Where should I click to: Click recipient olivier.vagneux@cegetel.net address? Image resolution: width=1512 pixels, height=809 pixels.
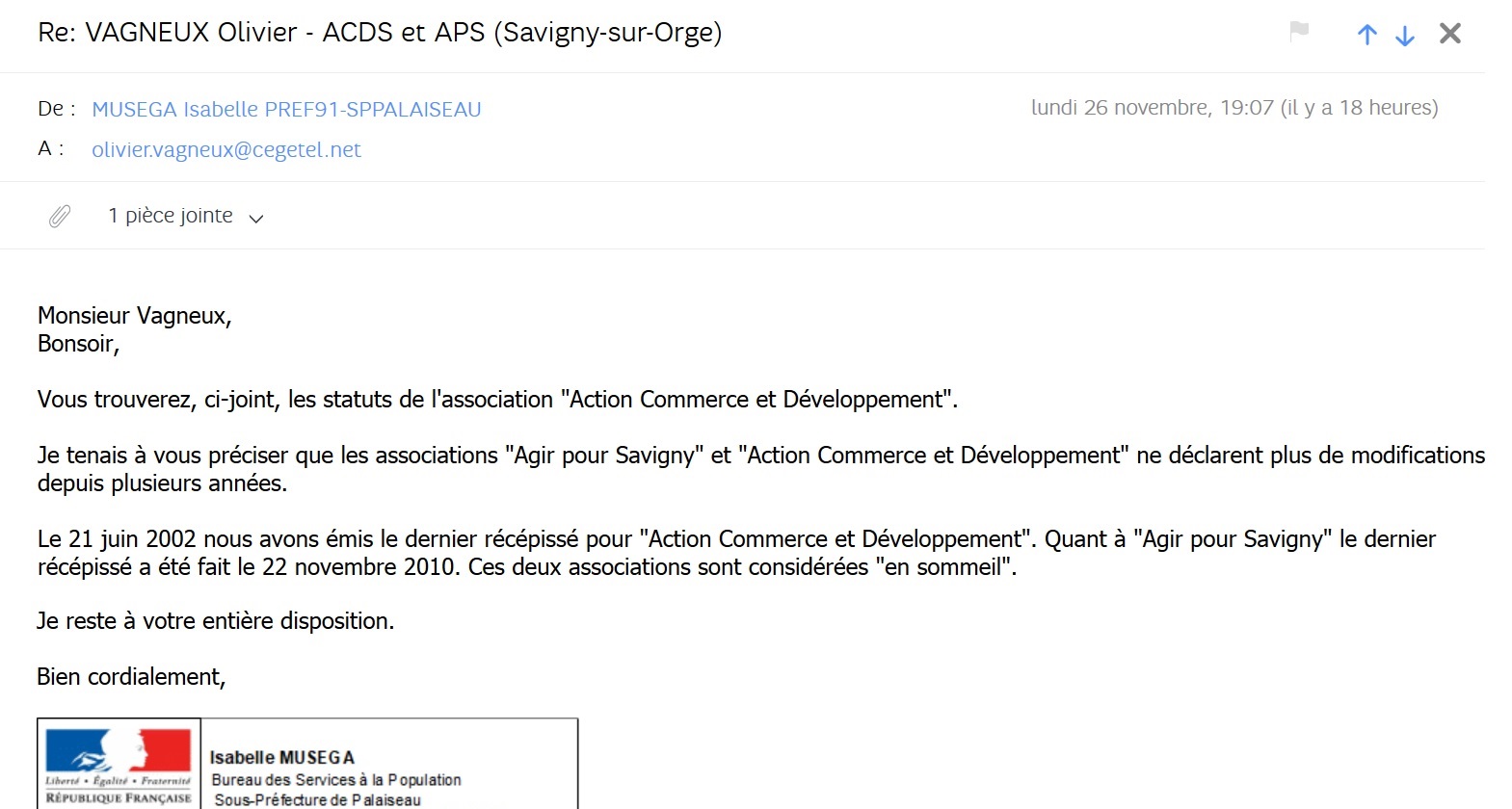point(226,150)
